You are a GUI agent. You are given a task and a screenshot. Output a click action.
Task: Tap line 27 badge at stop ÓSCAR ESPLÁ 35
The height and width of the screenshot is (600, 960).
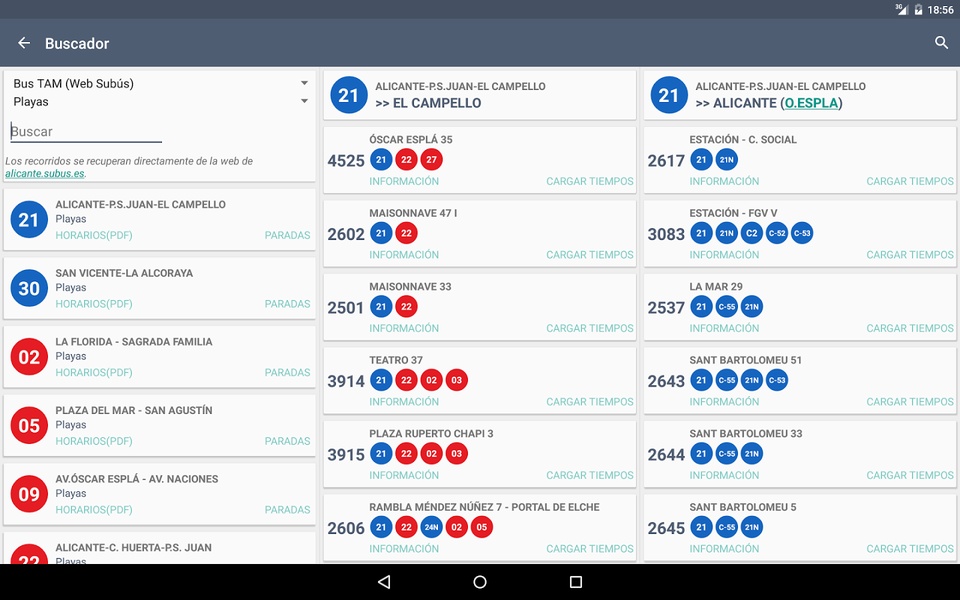click(432, 160)
